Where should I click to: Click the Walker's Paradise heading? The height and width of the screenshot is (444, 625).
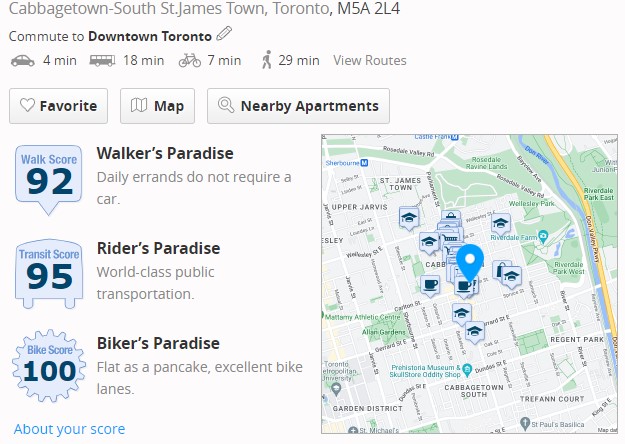(x=165, y=153)
